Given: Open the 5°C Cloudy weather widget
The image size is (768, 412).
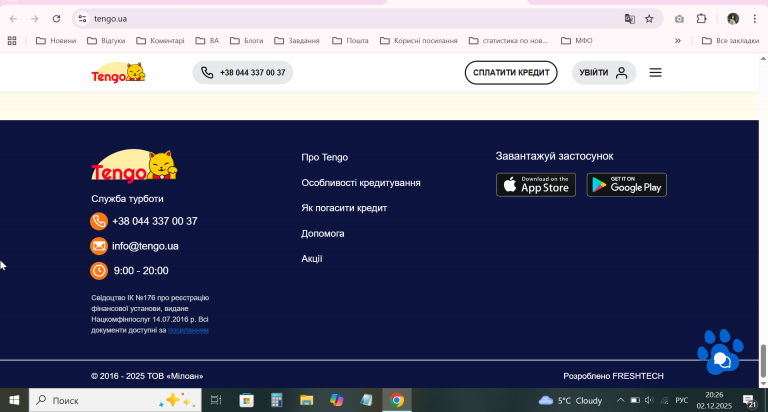Looking at the screenshot, I should click(570, 400).
